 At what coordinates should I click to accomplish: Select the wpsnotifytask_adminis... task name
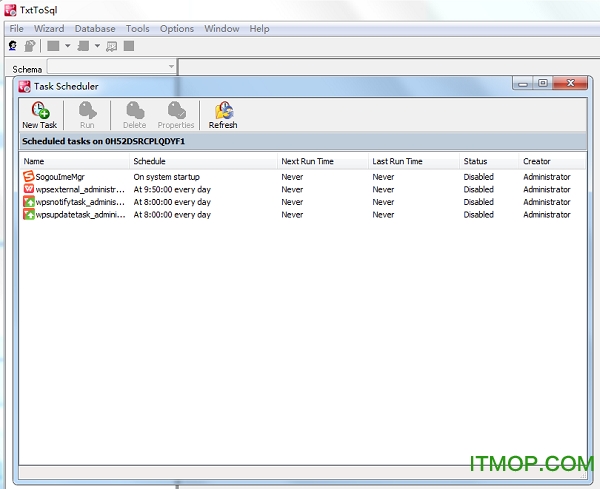point(80,202)
